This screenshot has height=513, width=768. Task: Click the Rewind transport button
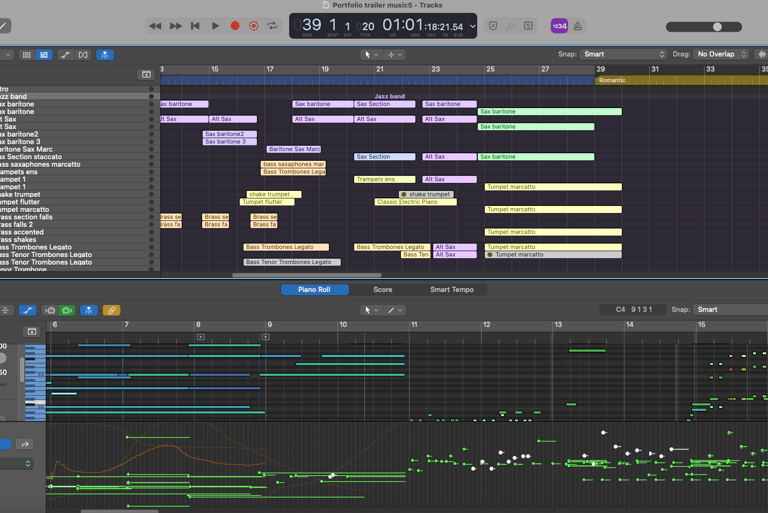click(x=156, y=26)
